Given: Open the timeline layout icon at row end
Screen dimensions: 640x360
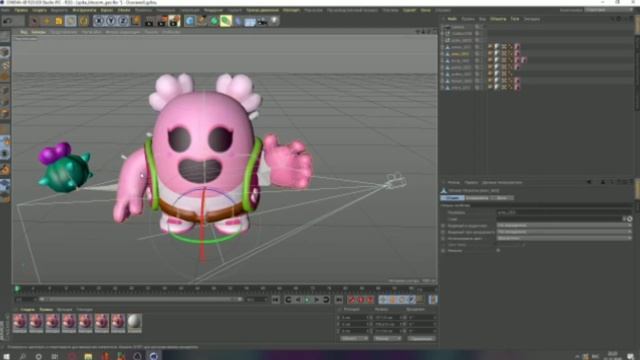Looking at the screenshot, I should (433, 300).
